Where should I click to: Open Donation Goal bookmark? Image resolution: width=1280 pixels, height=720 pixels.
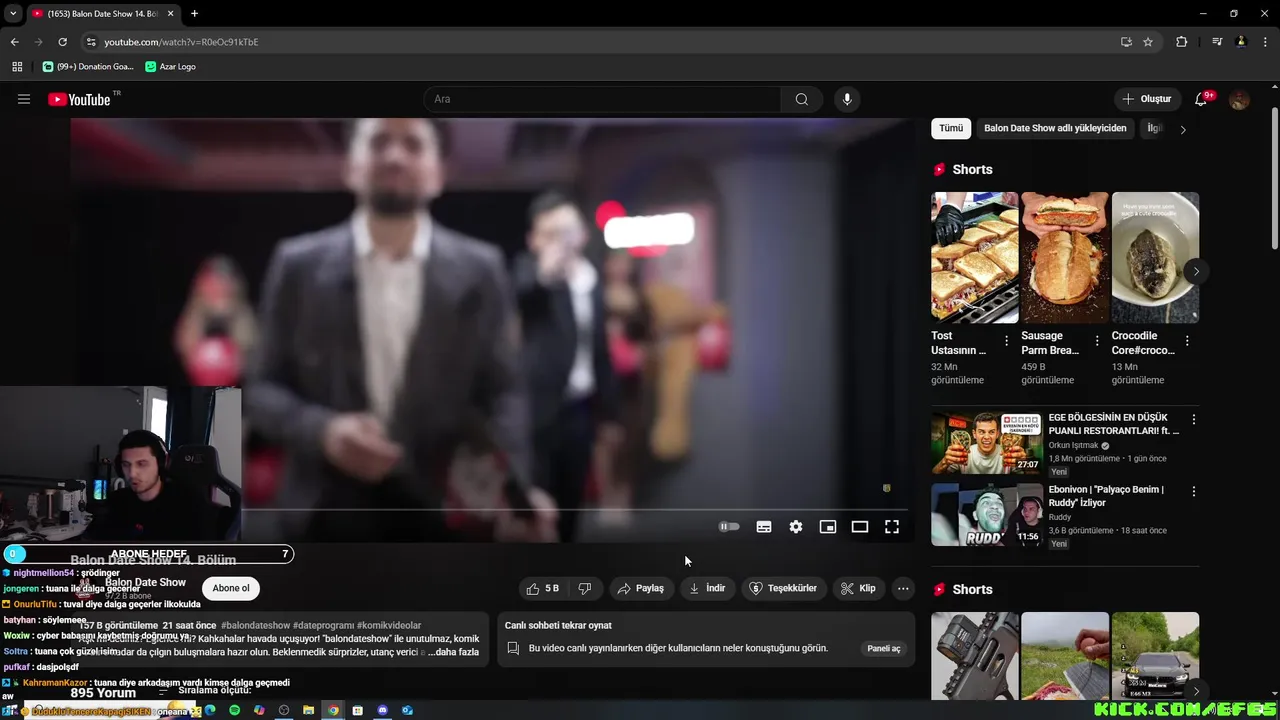pos(88,66)
